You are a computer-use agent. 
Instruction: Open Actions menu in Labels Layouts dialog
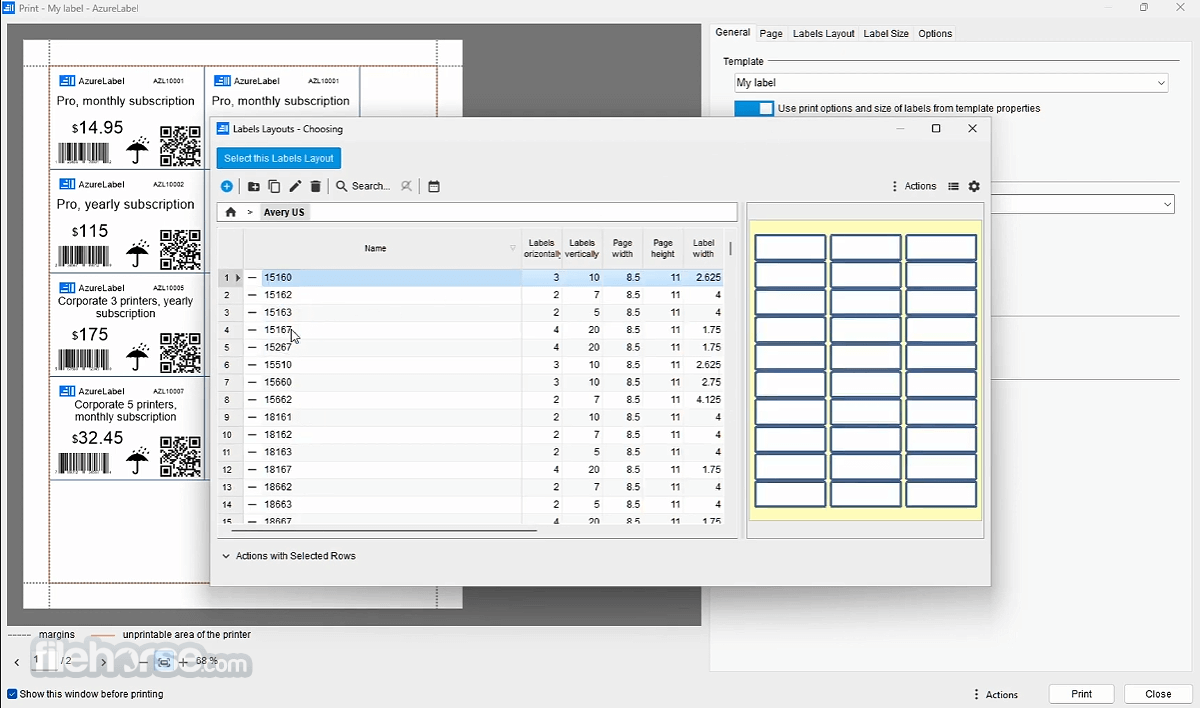914,186
